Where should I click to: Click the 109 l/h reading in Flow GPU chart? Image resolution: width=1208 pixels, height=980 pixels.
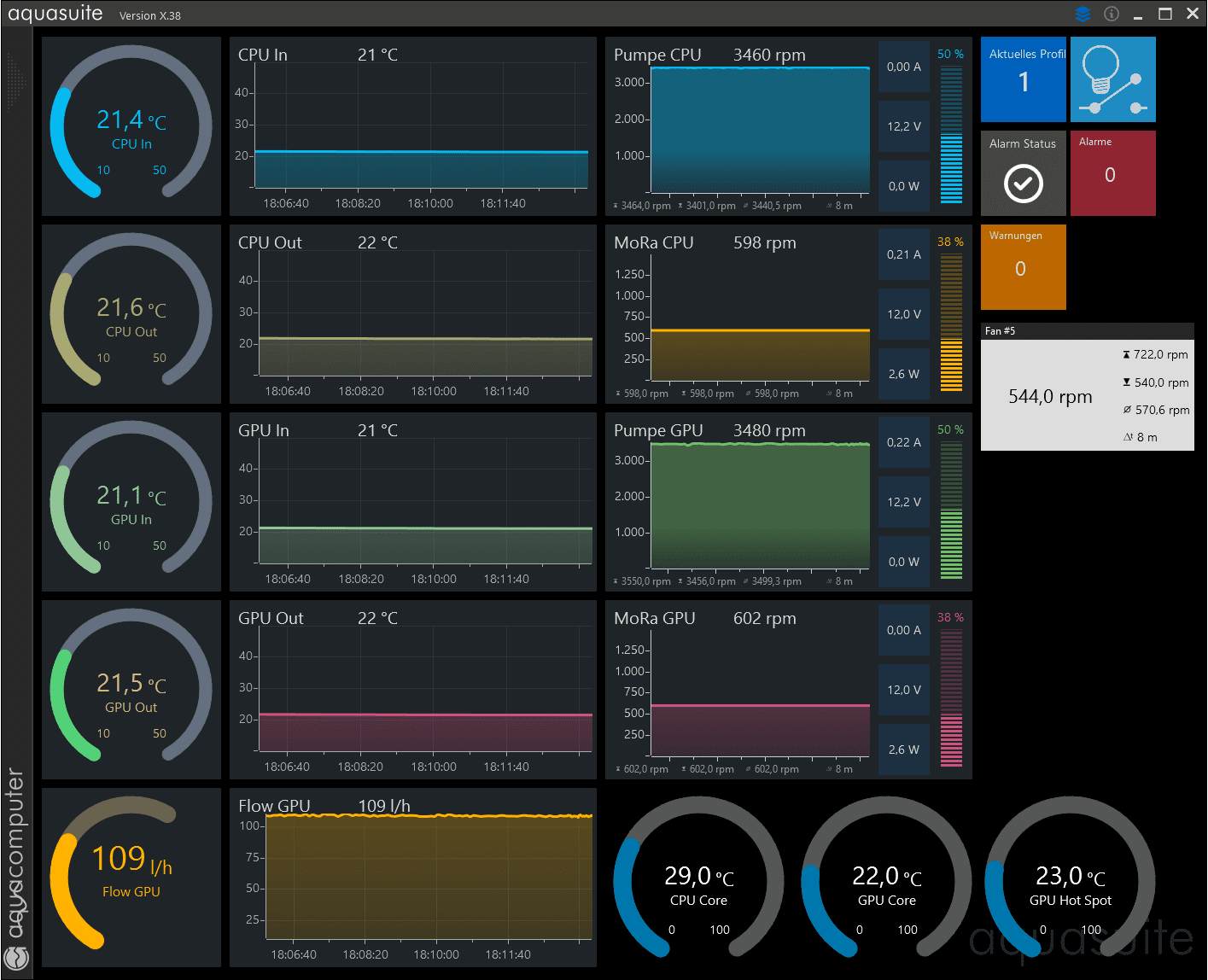click(x=383, y=806)
